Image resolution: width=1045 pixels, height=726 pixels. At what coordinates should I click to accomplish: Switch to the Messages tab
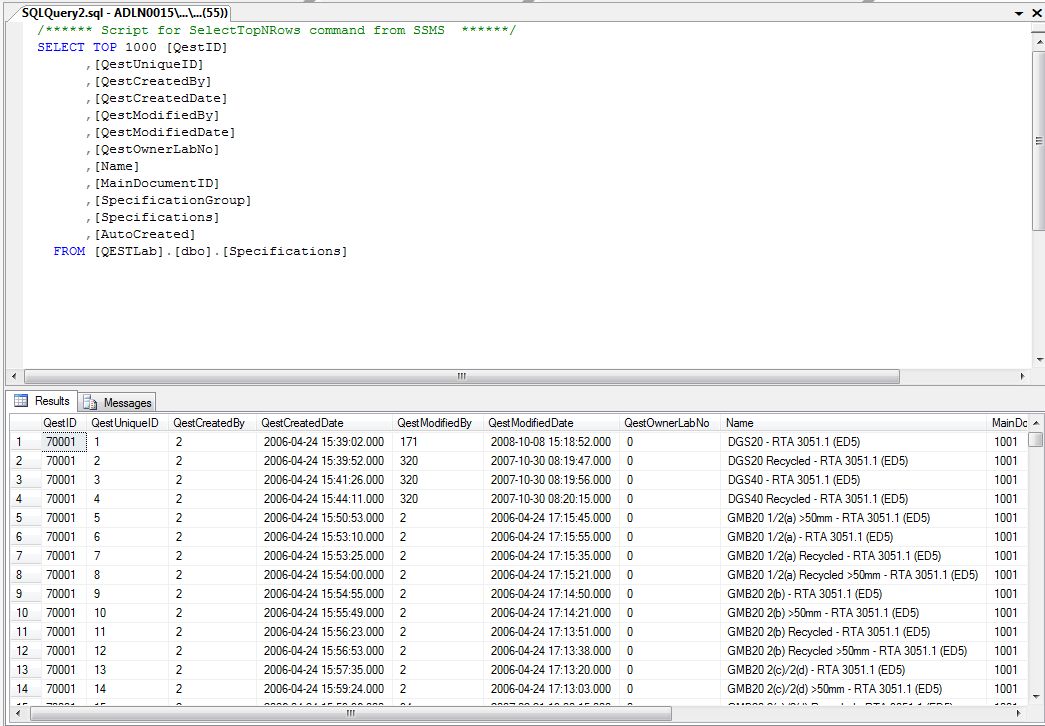(x=118, y=402)
